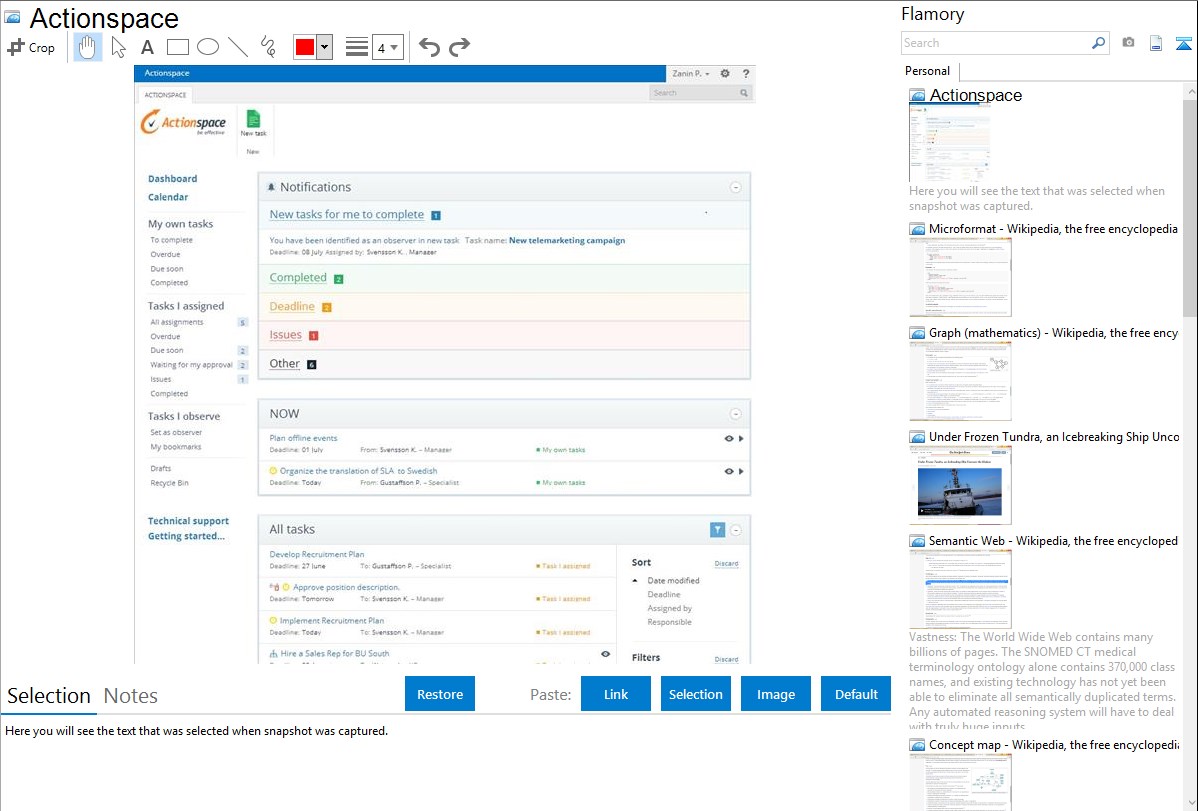This screenshot has height=811, width=1198.
Task: Click play arrow for Organize the translation task
Action: 741,472
